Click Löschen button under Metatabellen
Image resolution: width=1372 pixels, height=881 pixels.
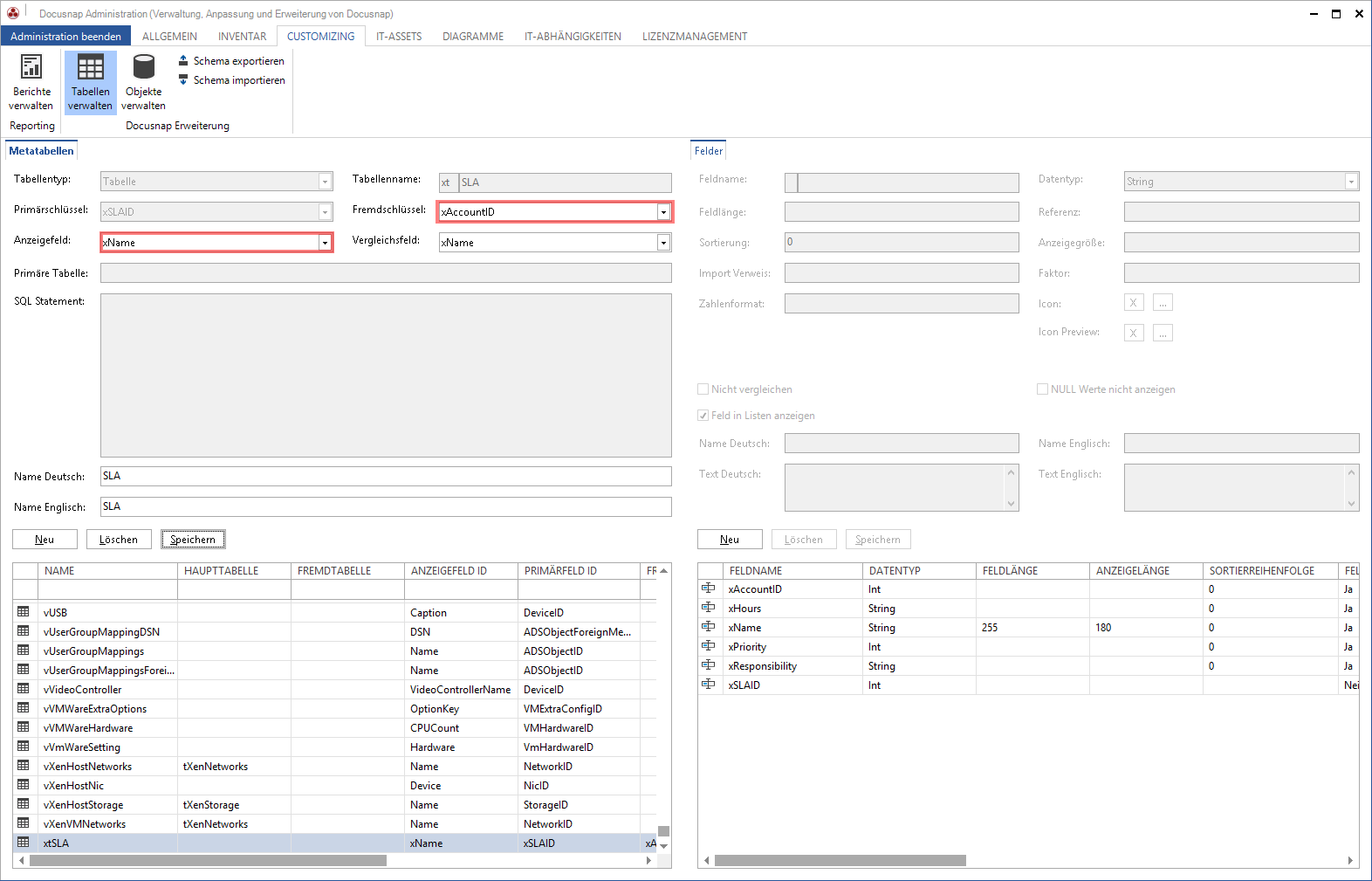pos(119,540)
